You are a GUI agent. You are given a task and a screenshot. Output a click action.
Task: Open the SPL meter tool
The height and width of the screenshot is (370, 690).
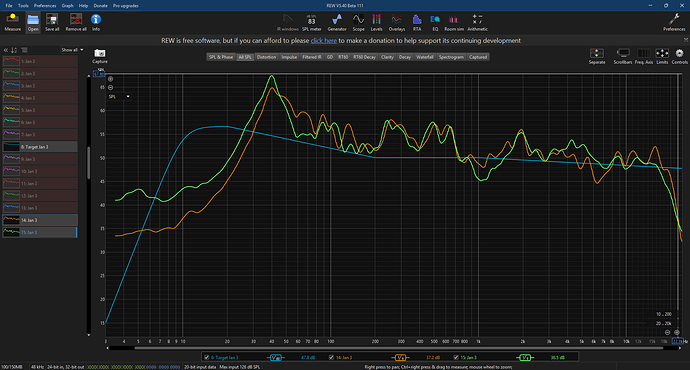312,23
